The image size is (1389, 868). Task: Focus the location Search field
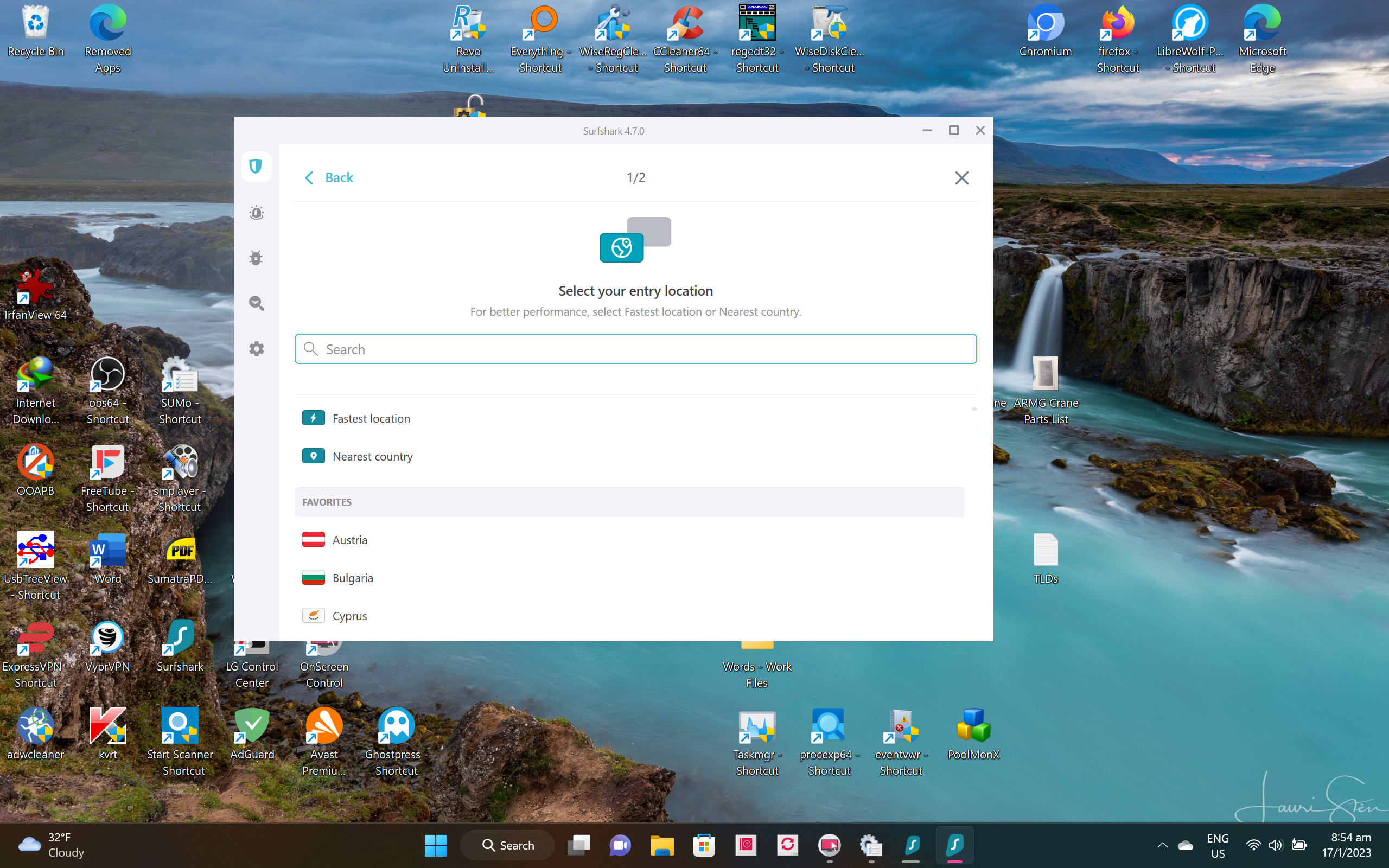(x=635, y=349)
